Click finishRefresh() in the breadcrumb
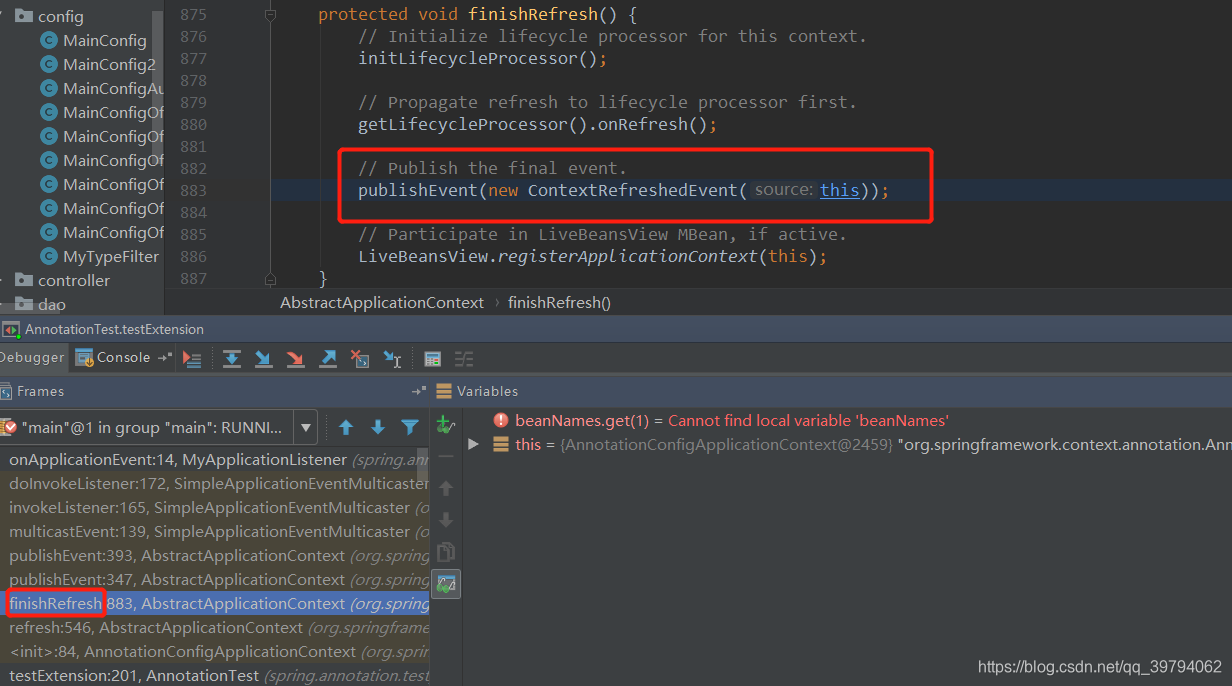 click(x=559, y=302)
